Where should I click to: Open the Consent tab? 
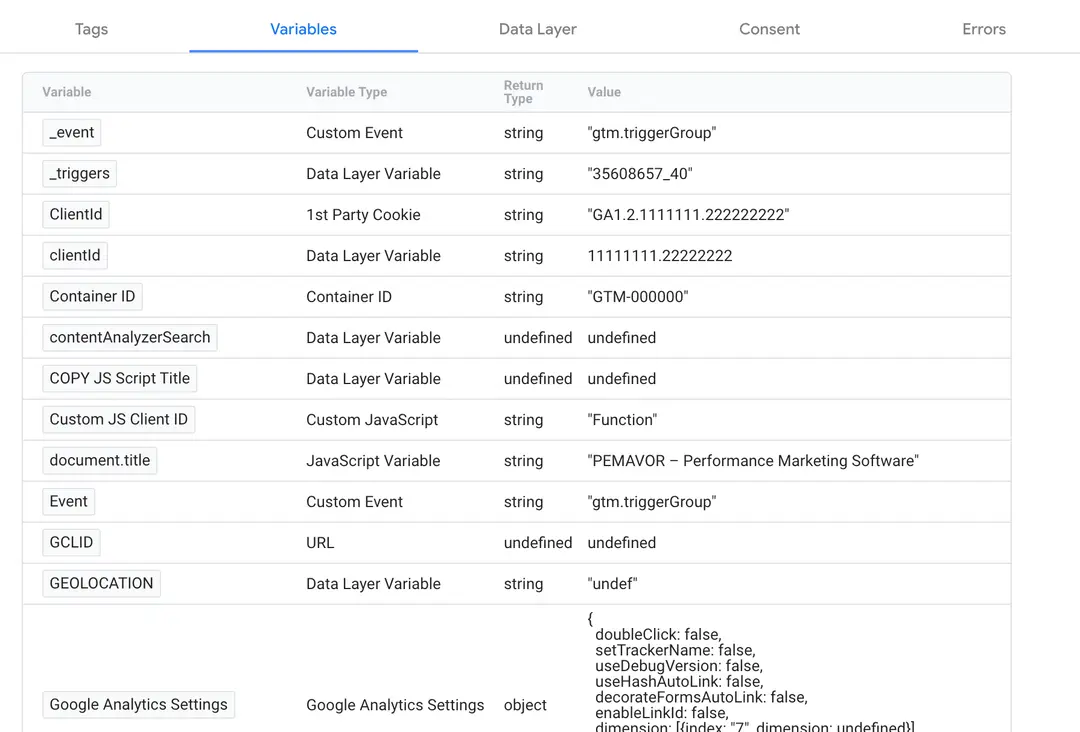pyautogui.click(x=769, y=29)
